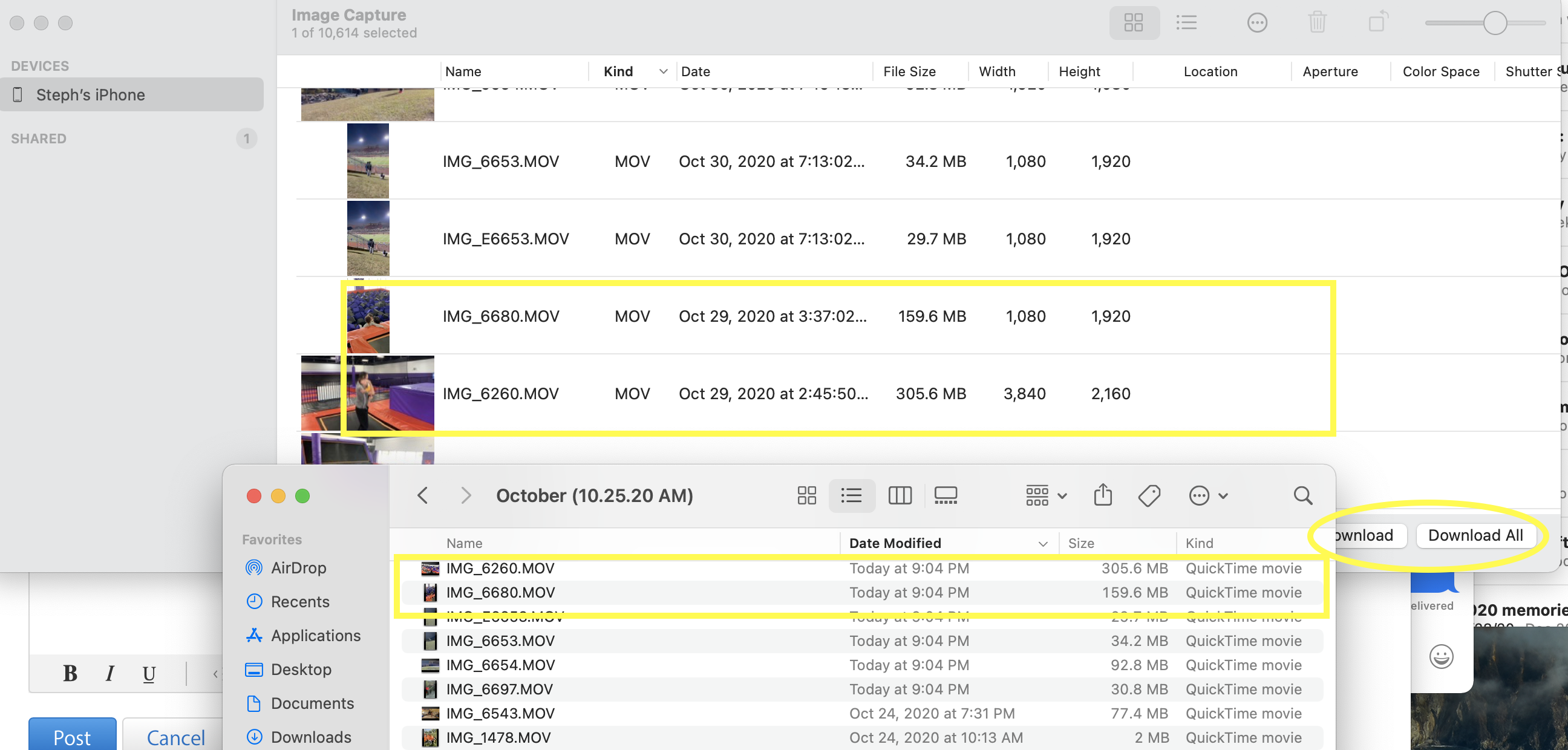Click the Finder share icon

tap(1102, 495)
